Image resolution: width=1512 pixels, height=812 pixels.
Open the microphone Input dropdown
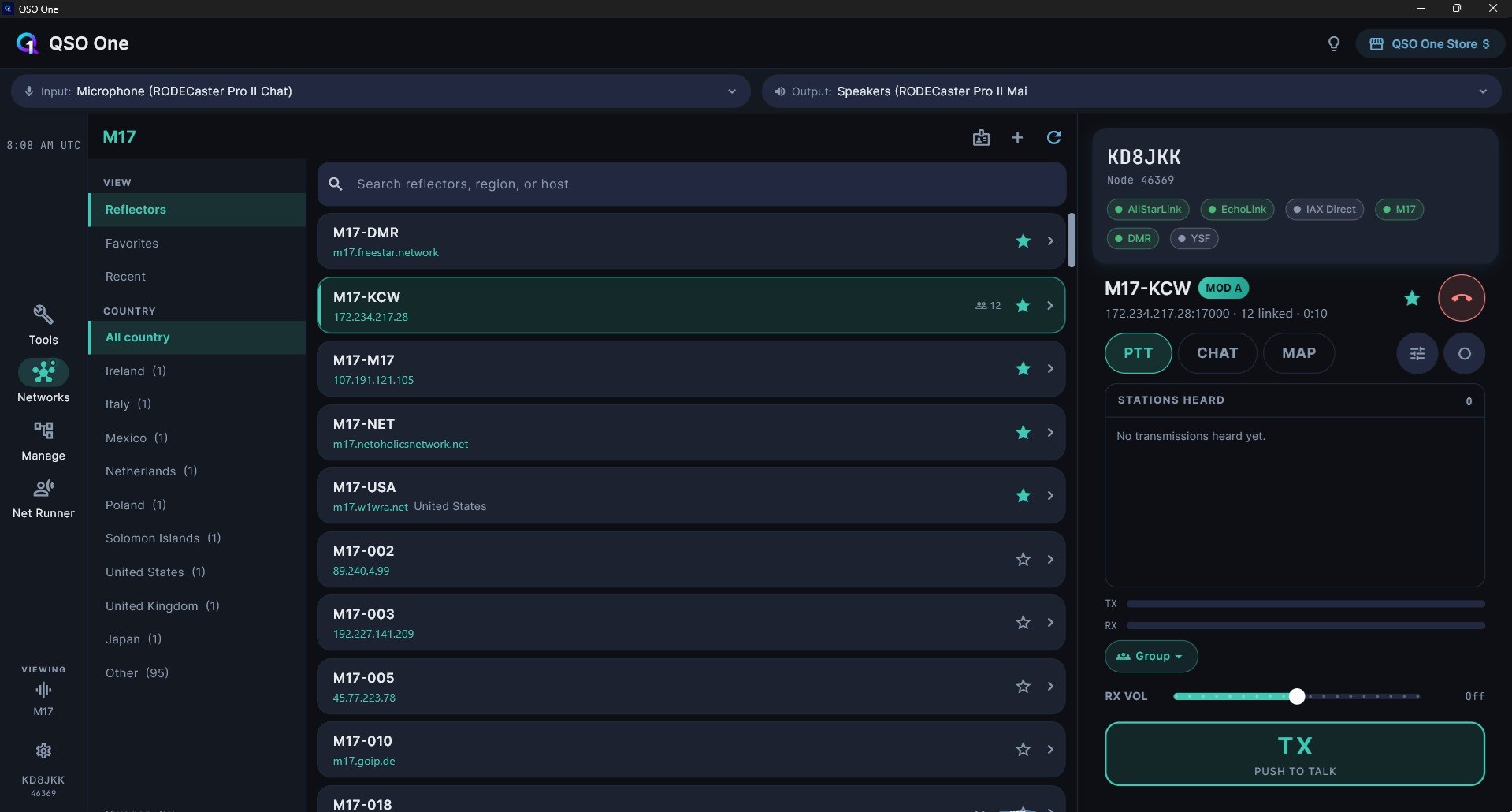pyautogui.click(x=381, y=91)
